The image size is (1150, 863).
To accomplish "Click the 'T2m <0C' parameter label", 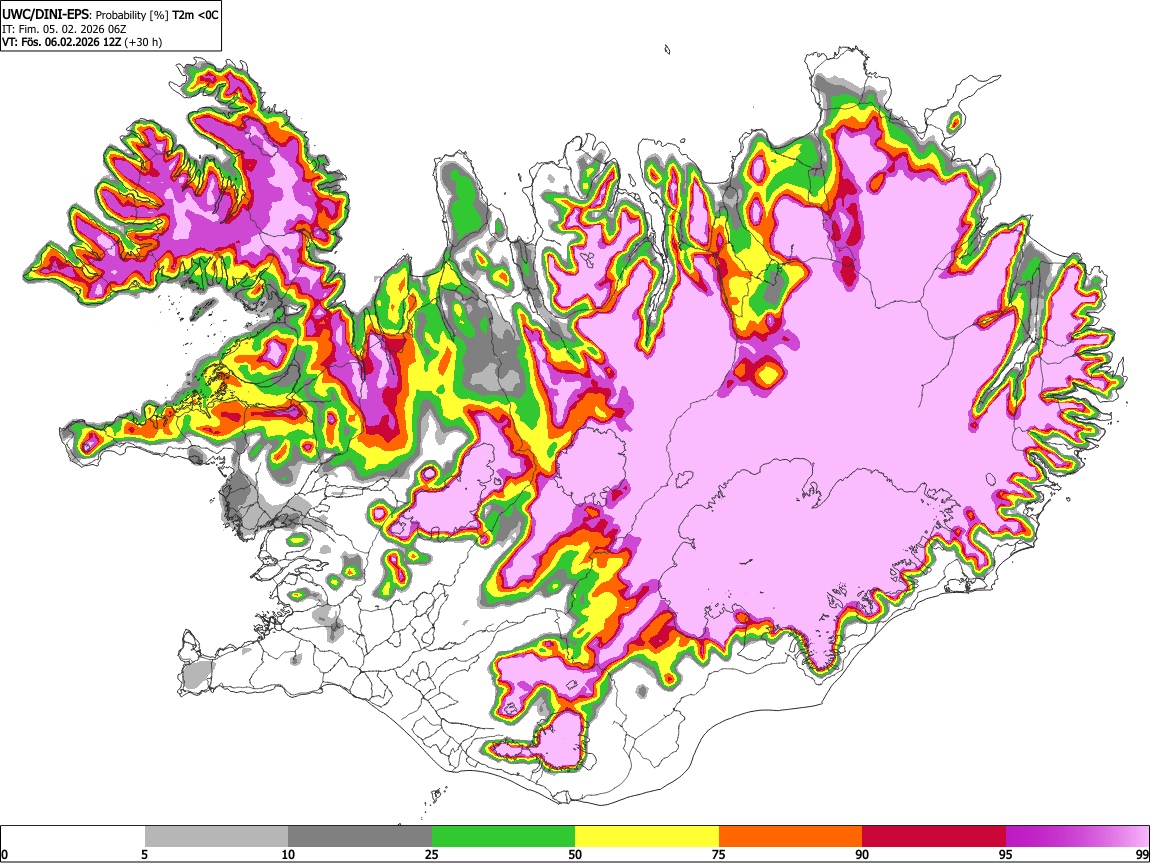I will pos(195,15).
